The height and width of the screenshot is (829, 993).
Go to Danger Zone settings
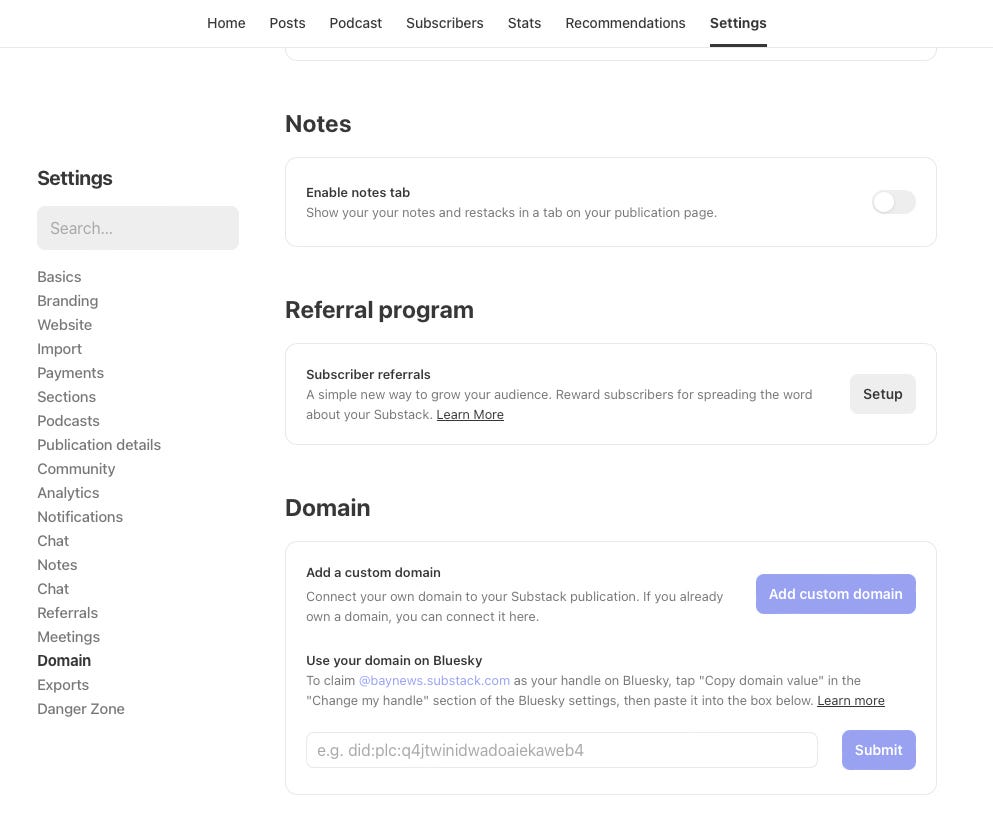pyautogui.click(x=81, y=709)
